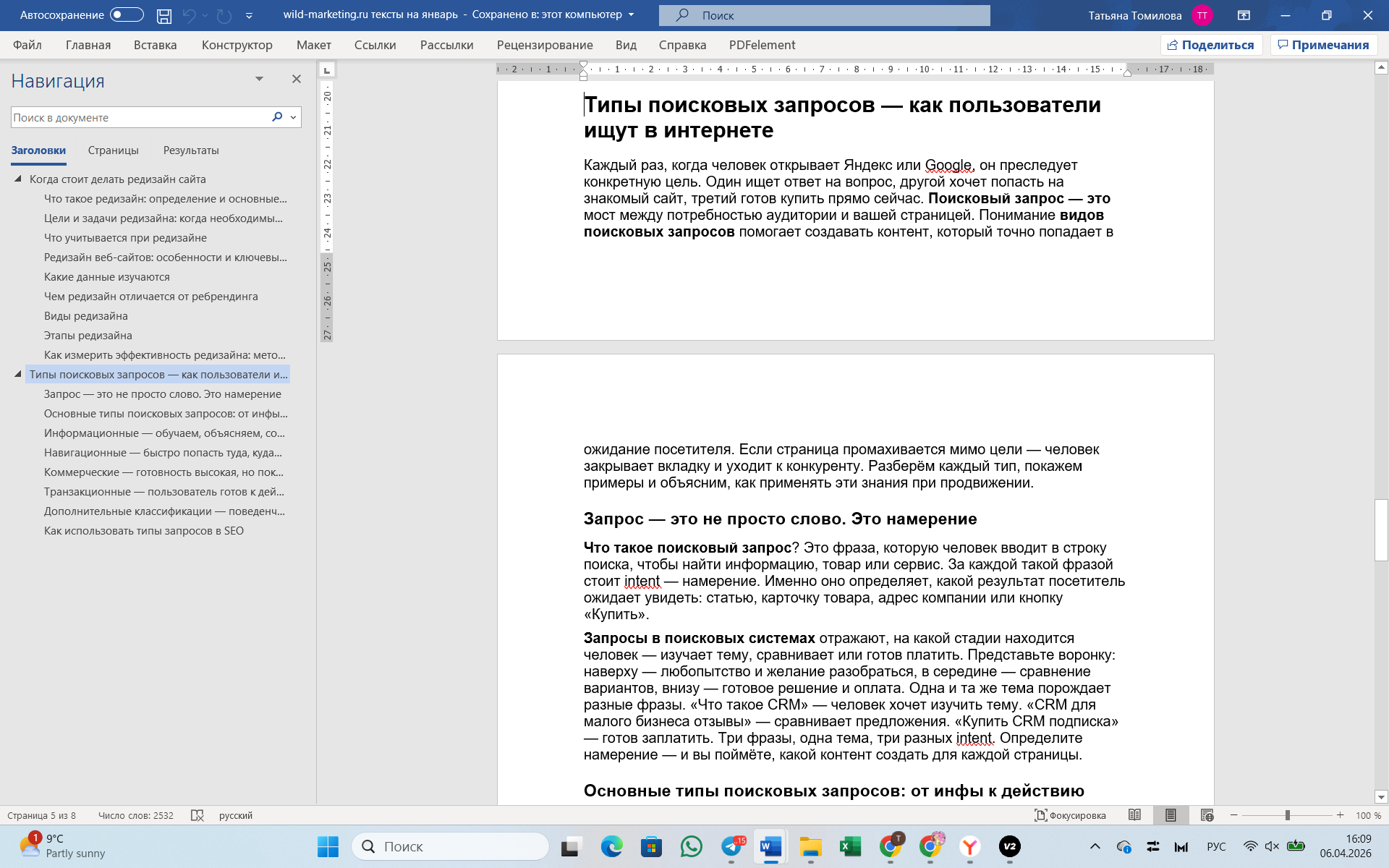Open the Рецензирование ribbon tab
The image size is (1389, 868).
(544, 45)
